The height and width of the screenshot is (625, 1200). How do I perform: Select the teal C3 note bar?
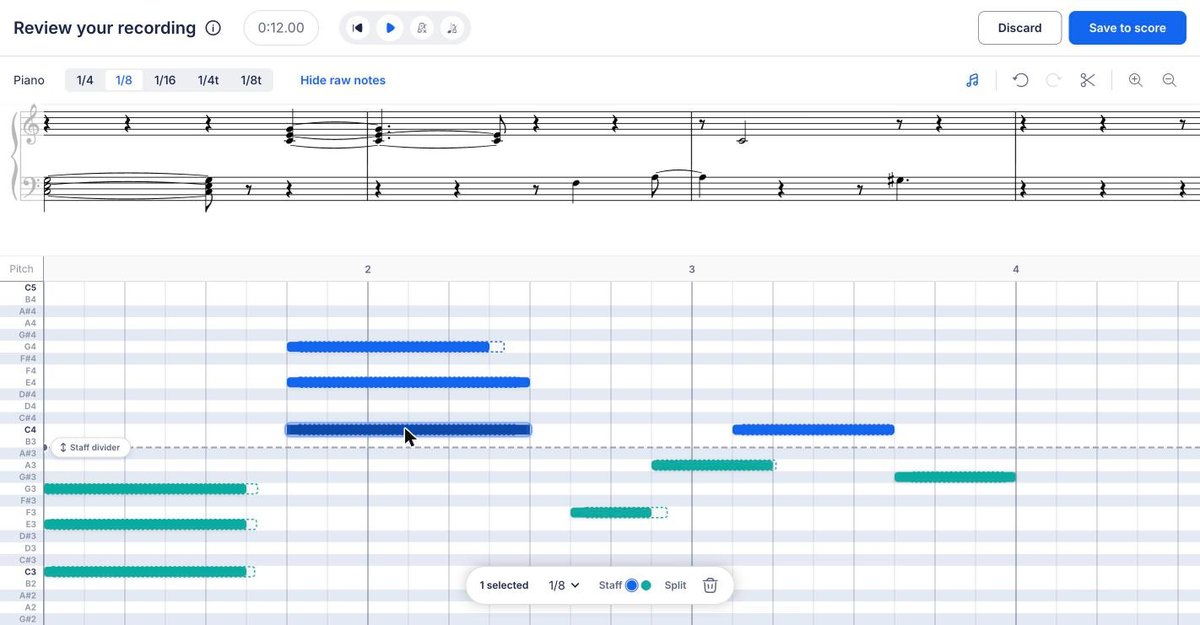[145, 572]
